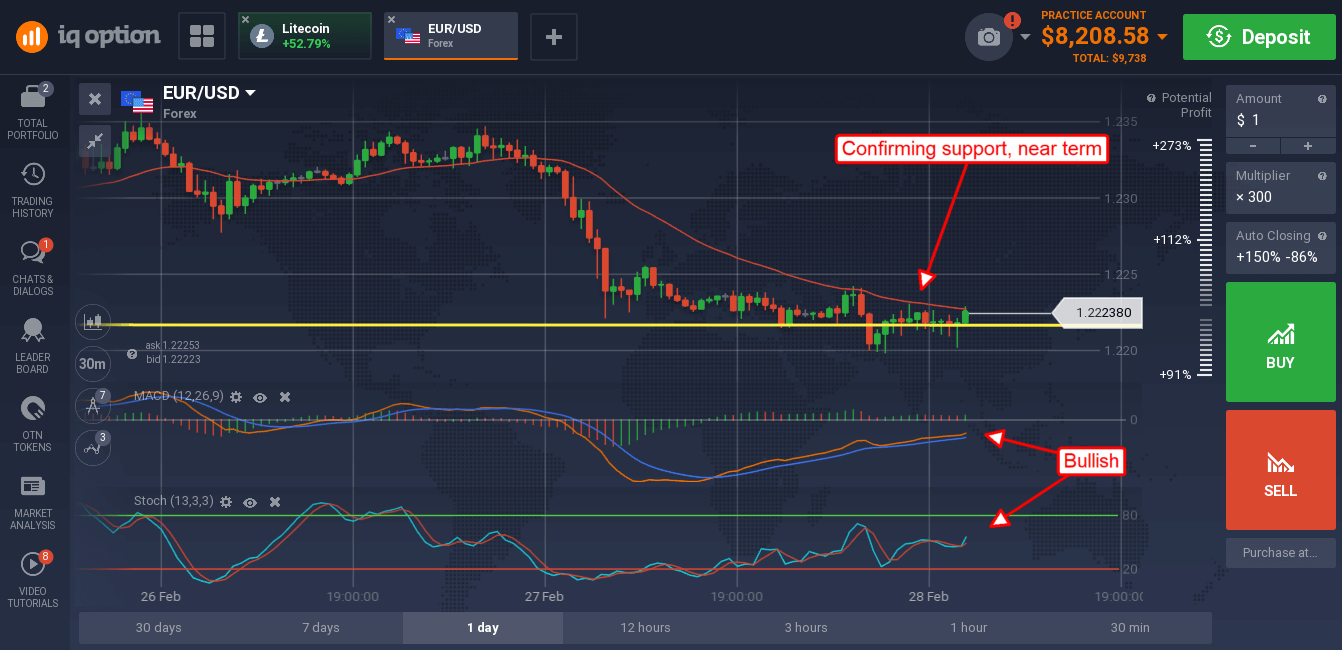Viewport: 1342px width, 650px height.
Task: Select the 30 days timeframe
Action: click(159, 628)
